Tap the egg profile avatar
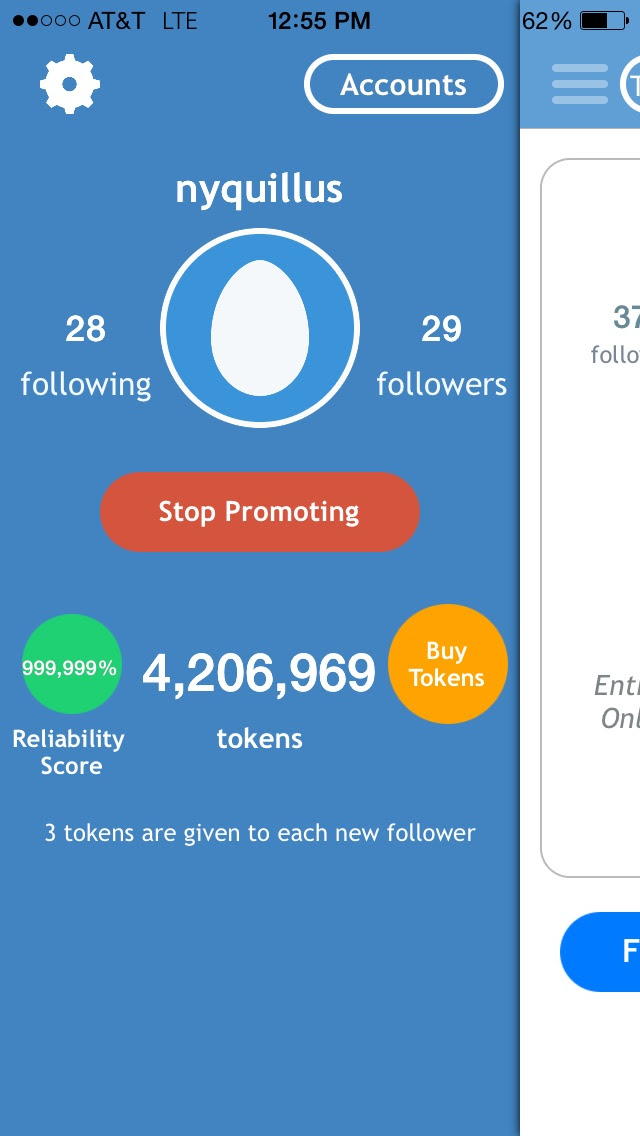 pyautogui.click(x=259, y=327)
